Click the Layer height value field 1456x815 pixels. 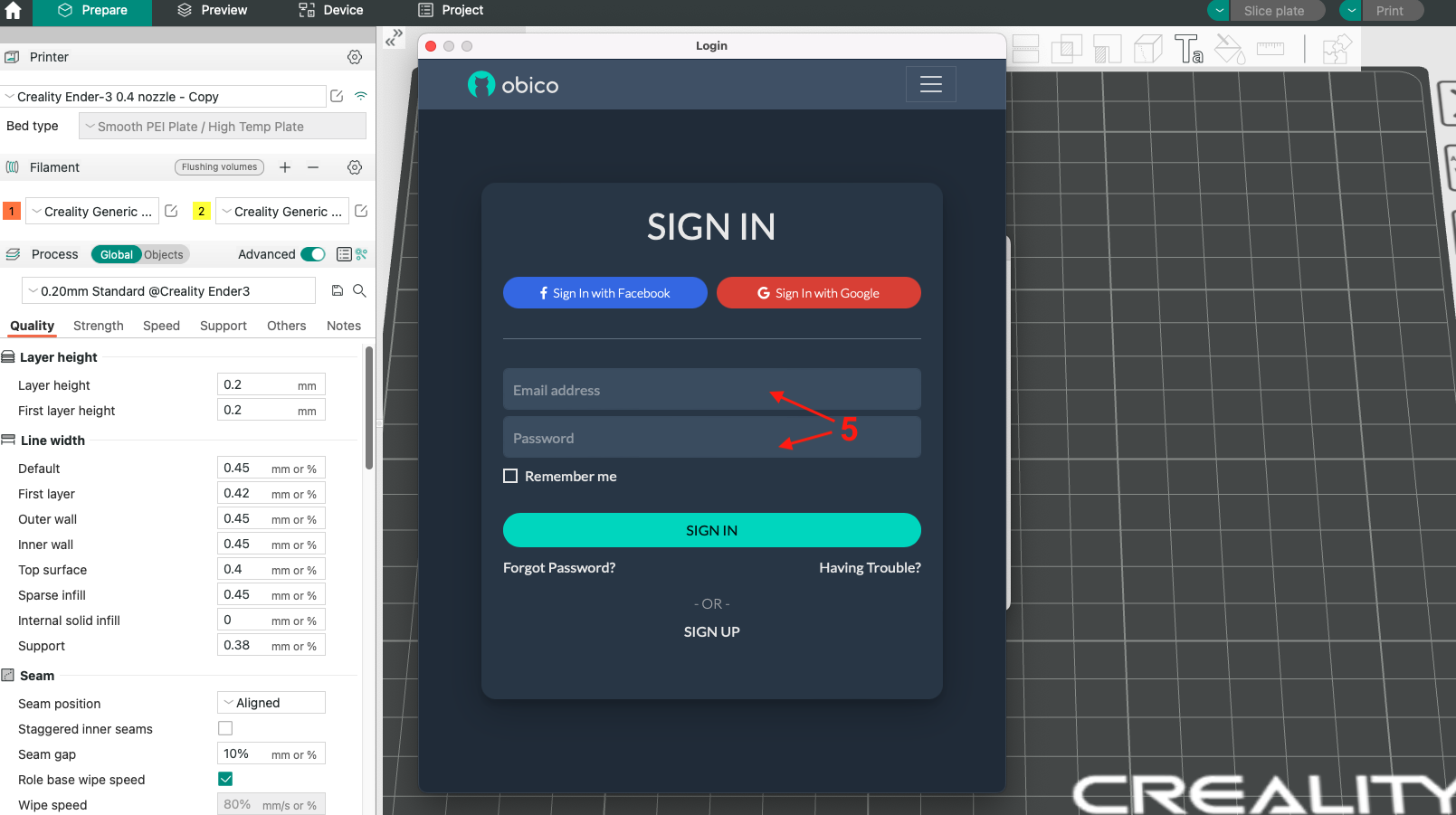click(271, 384)
